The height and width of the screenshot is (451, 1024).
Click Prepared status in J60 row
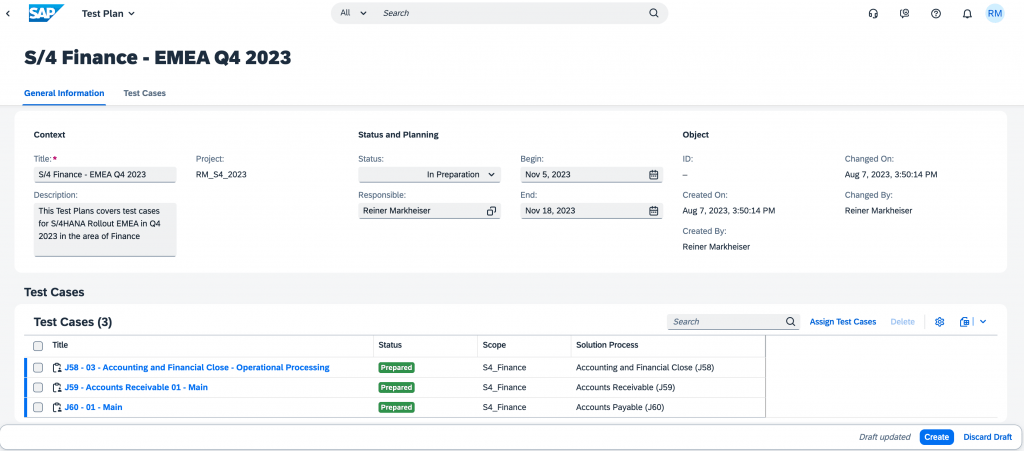396,407
